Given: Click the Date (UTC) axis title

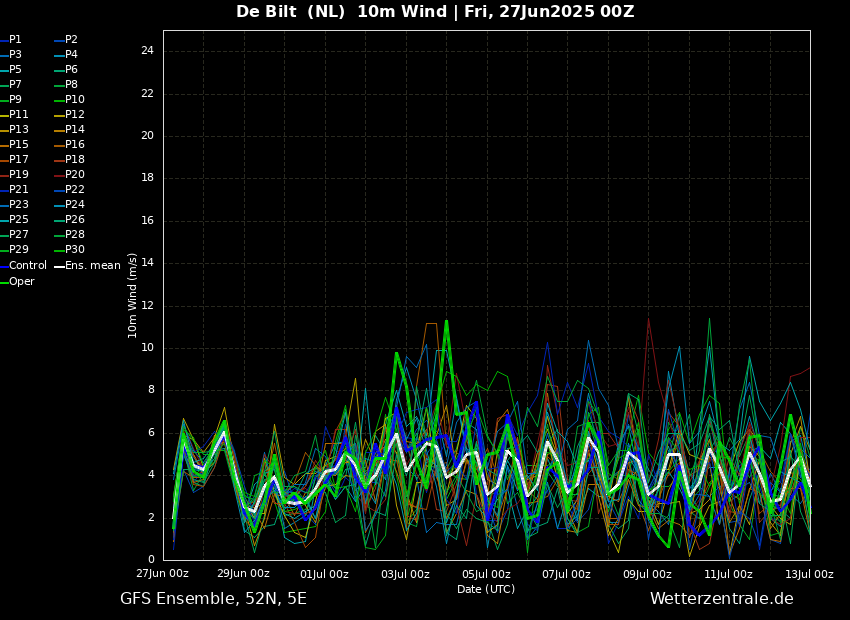Looking at the screenshot, I should click(x=486, y=589).
